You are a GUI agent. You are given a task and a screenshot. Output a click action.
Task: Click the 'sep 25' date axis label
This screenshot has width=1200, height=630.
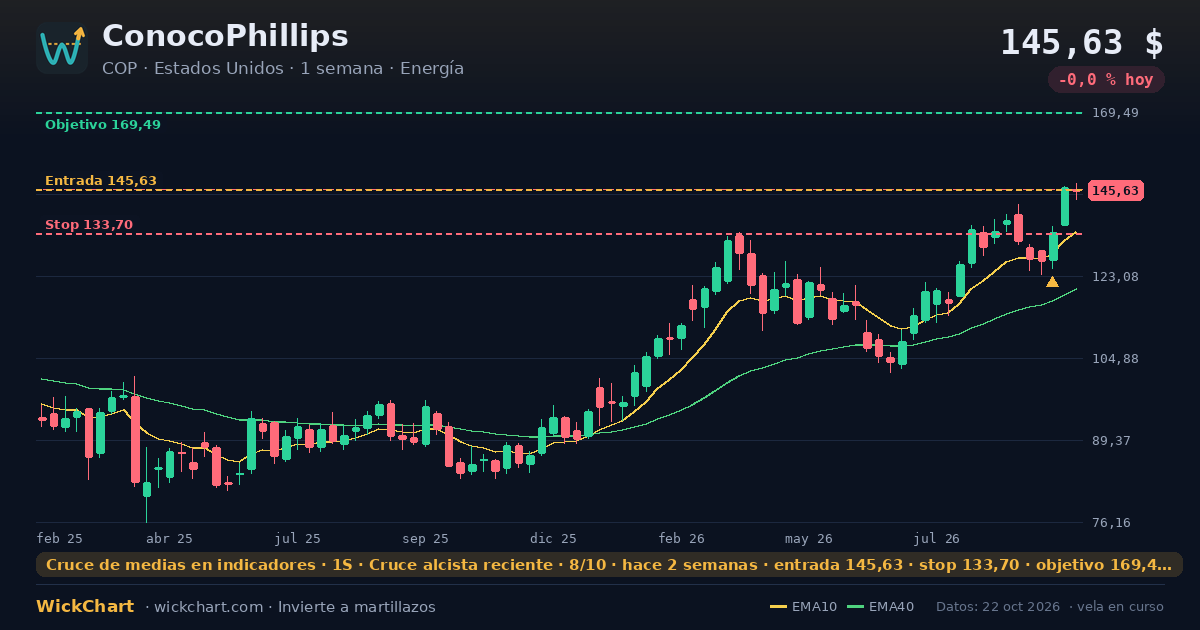(426, 538)
